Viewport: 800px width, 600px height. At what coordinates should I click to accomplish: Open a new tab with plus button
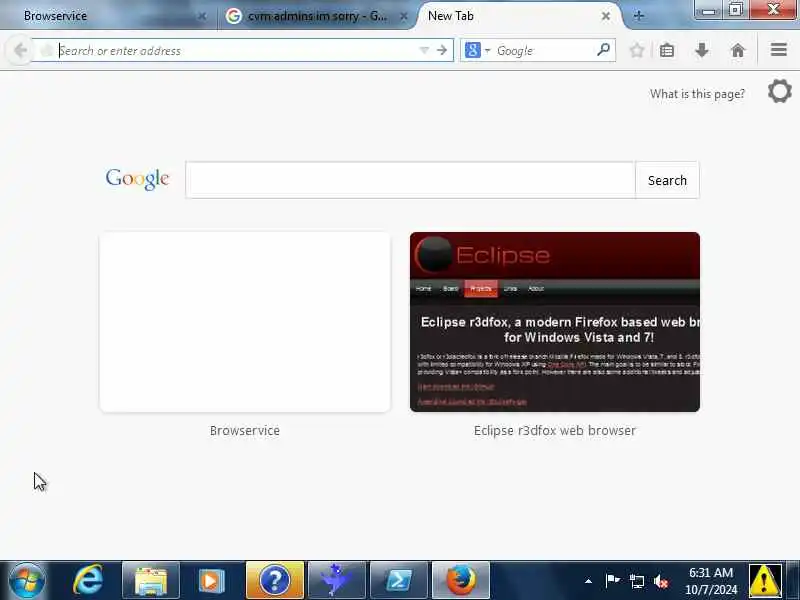[638, 16]
